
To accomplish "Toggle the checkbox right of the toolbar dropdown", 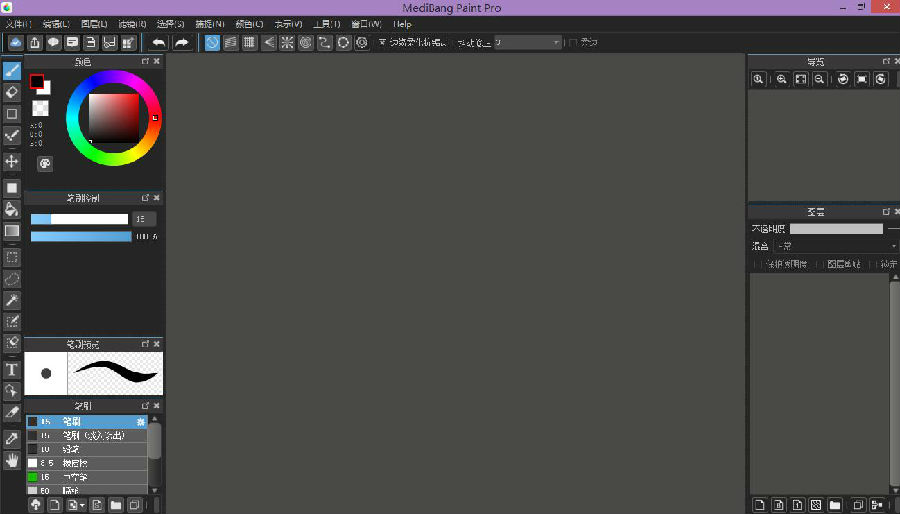I will tap(572, 43).
